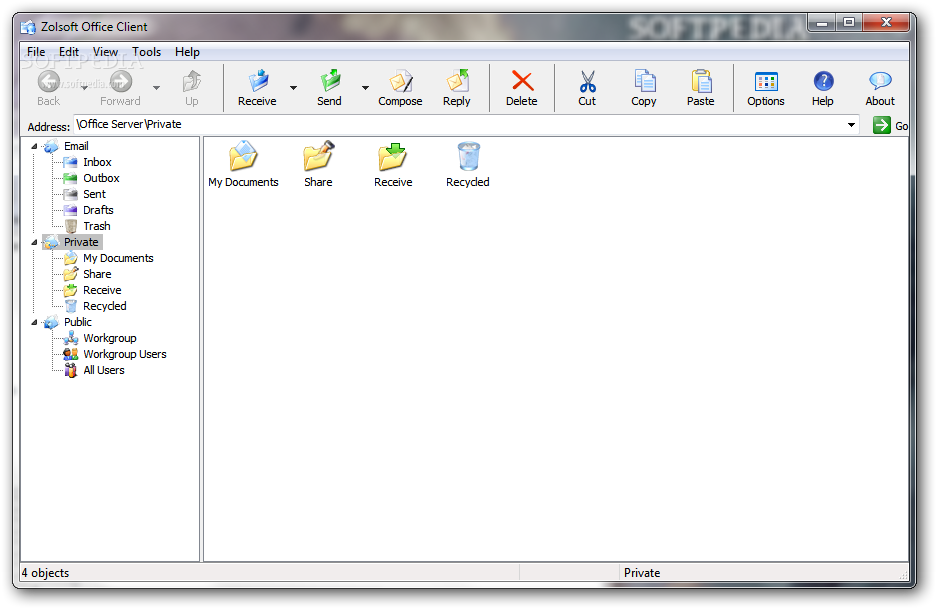
Task: Select the Private root node
Action: [x=81, y=242]
